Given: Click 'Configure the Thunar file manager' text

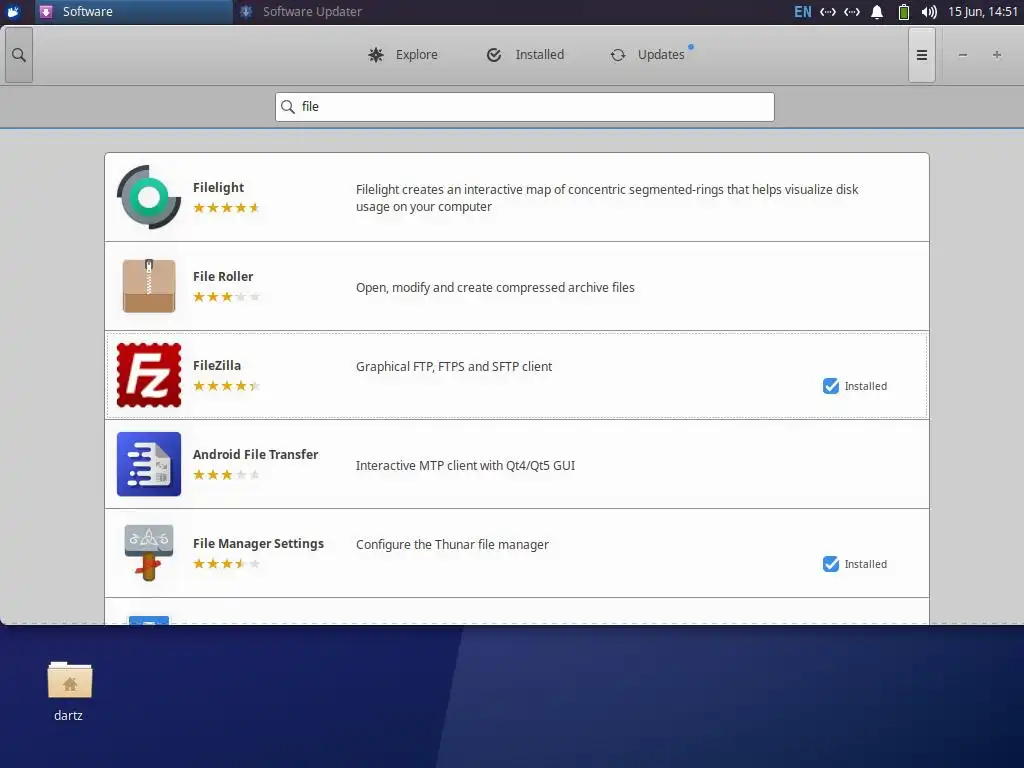Looking at the screenshot, I should (452, 545).
